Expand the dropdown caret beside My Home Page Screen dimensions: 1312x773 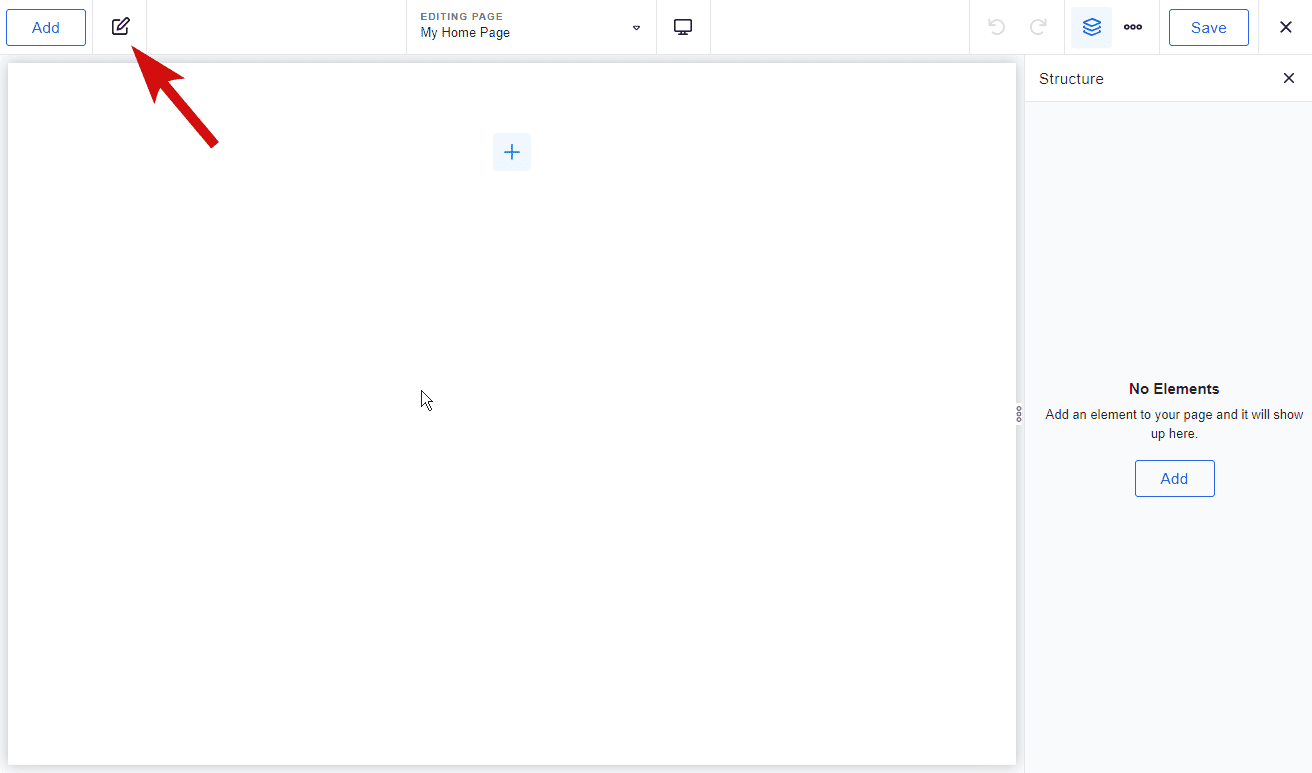coord(636,28)
